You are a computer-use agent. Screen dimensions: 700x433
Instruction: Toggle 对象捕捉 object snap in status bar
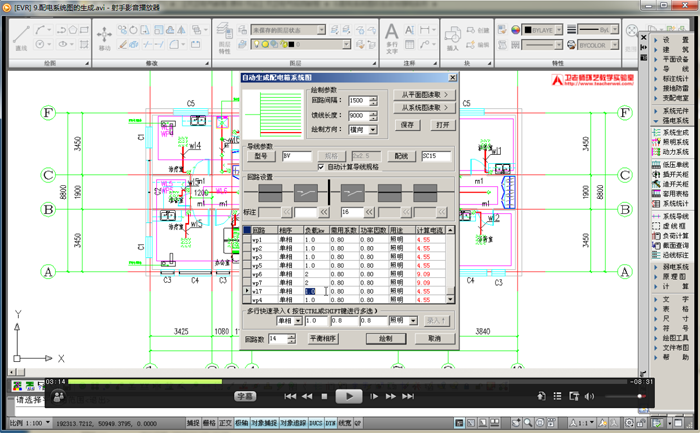(x=264, y=423)
